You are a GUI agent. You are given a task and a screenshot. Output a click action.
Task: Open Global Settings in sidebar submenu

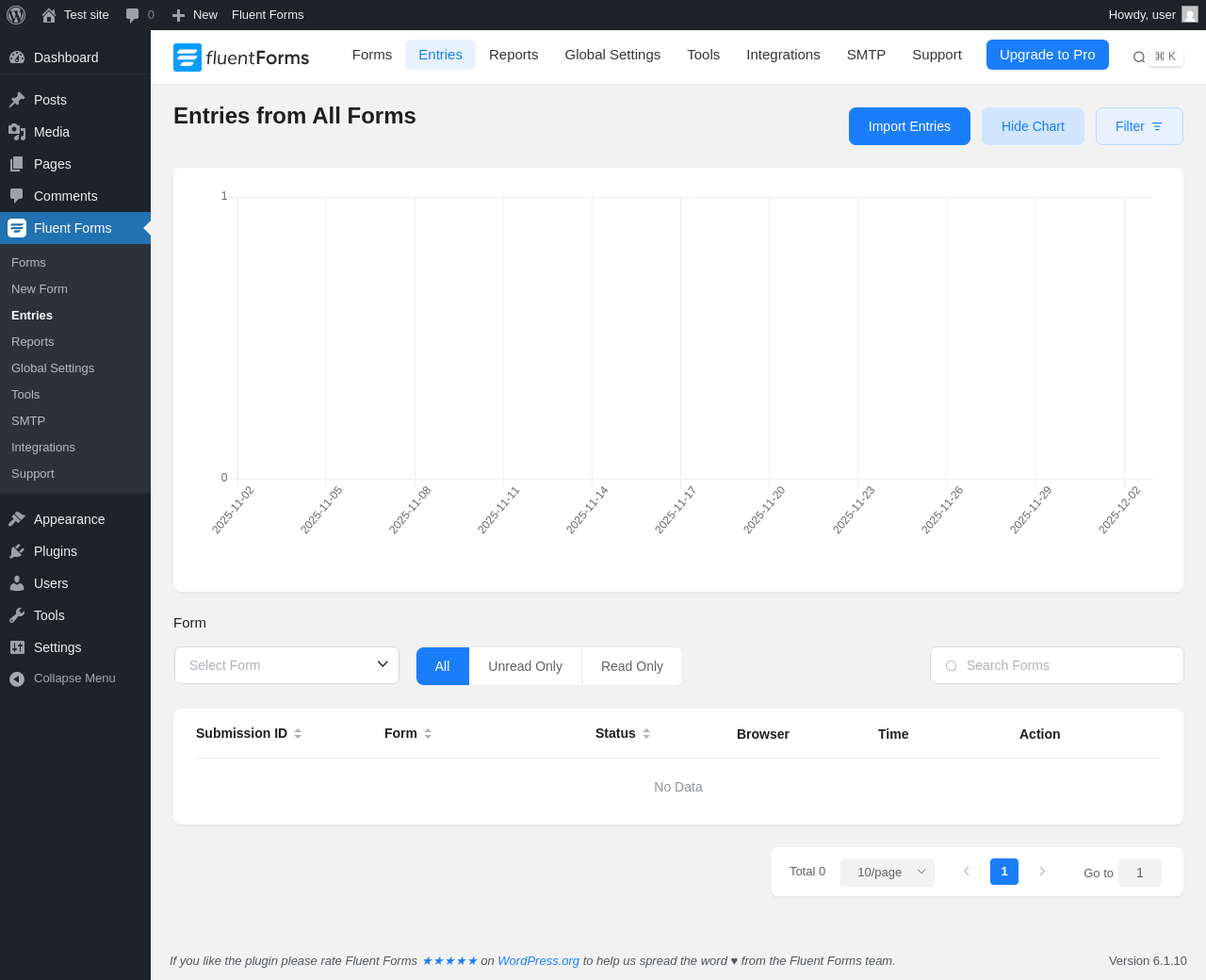tap(53, 368)
